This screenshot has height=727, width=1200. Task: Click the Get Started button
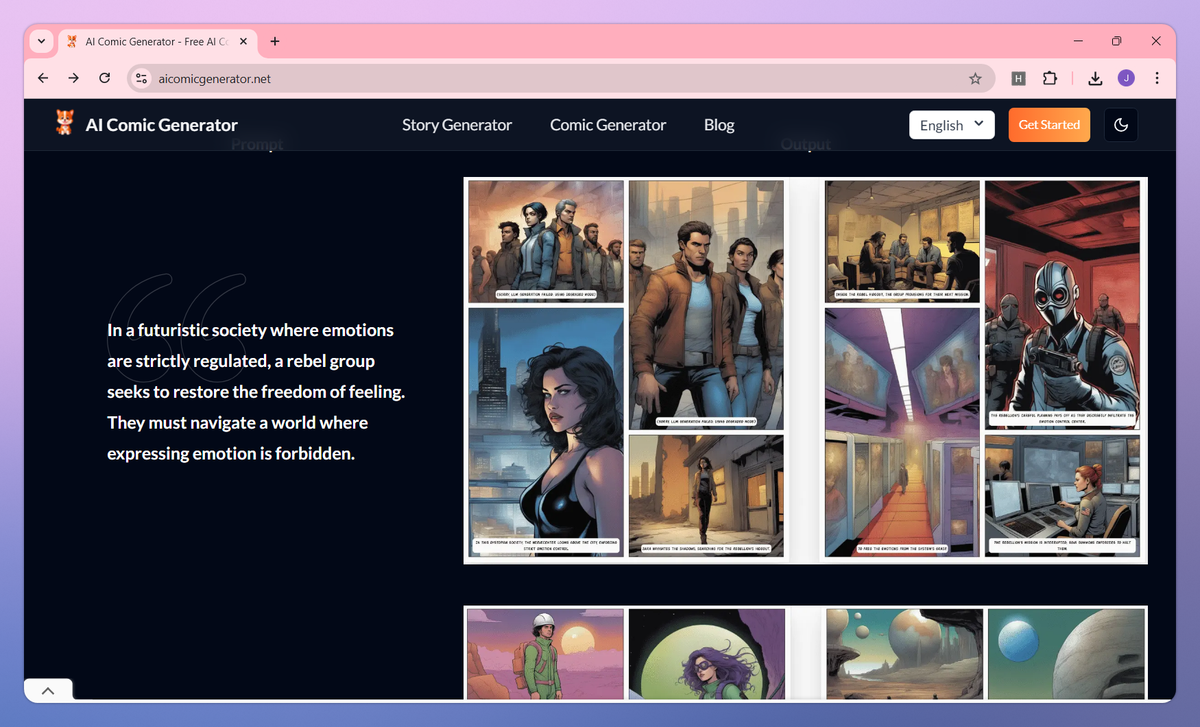pos(1049,124)
